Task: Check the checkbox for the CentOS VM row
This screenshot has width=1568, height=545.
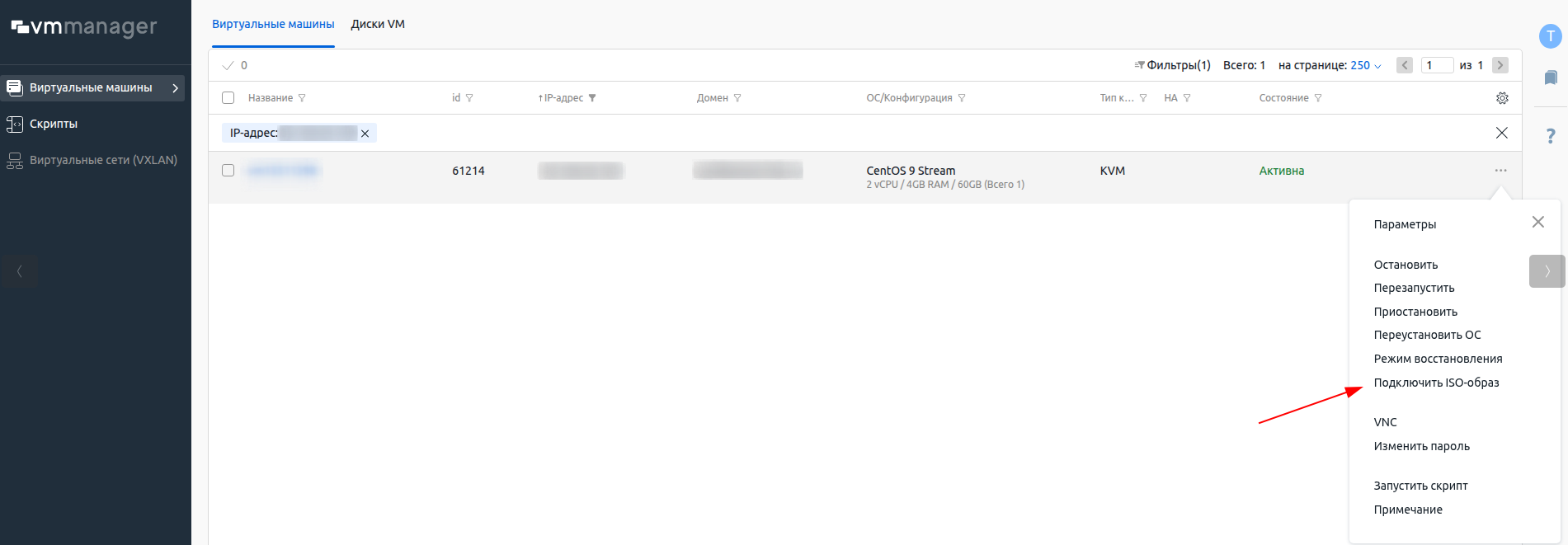Action: pos(228,171)
